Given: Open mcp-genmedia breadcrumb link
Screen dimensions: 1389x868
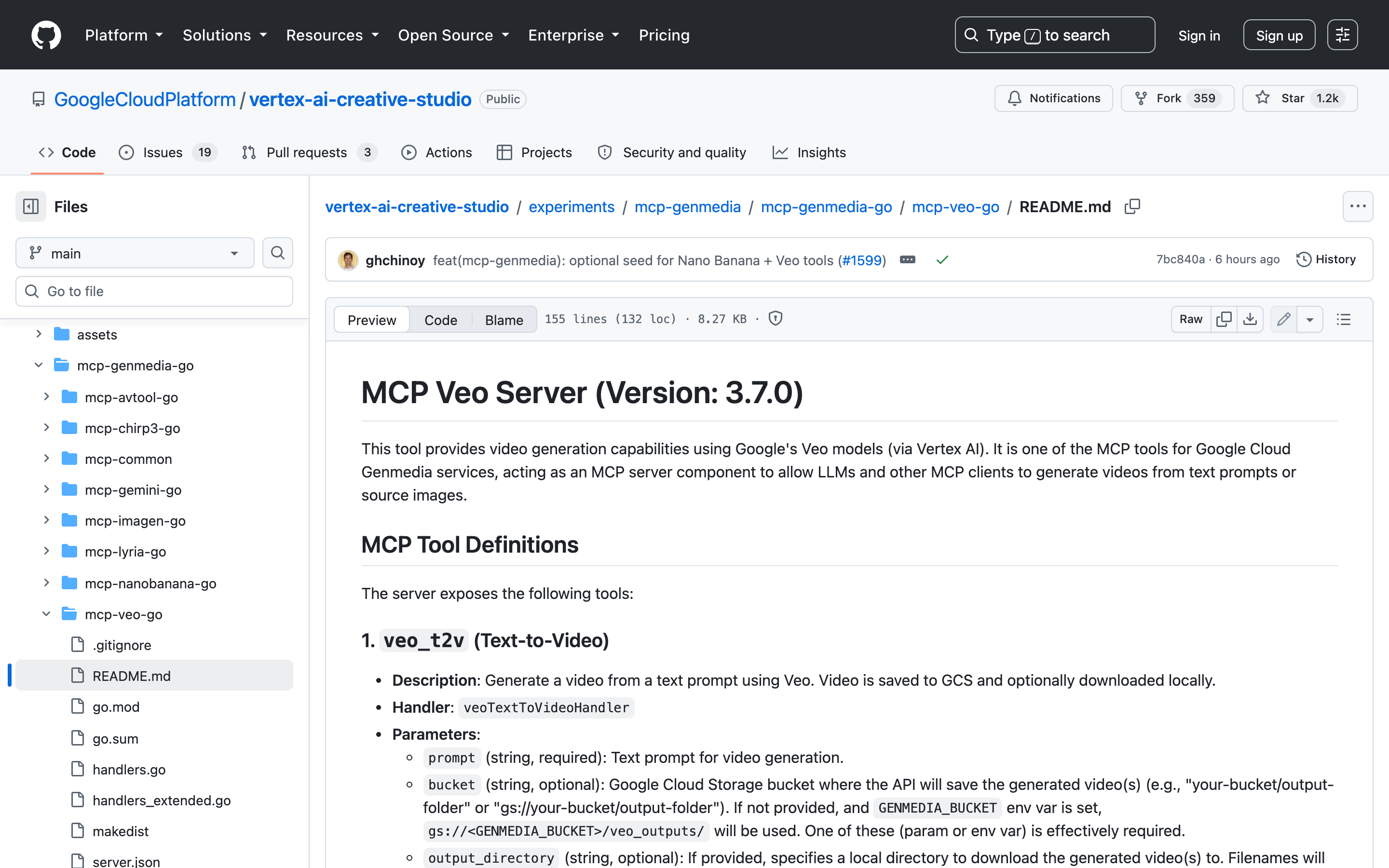Looking at the screenshot, I should click(x=688, y=207).
